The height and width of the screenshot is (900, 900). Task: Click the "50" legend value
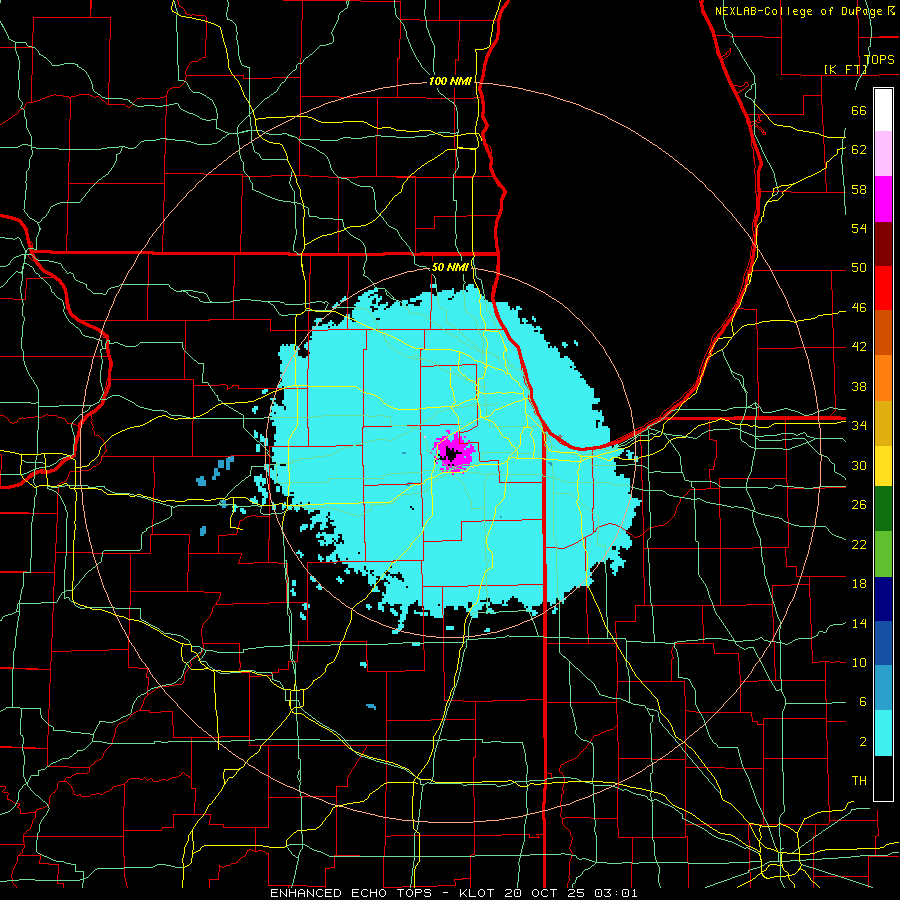(x=859, y=268)
